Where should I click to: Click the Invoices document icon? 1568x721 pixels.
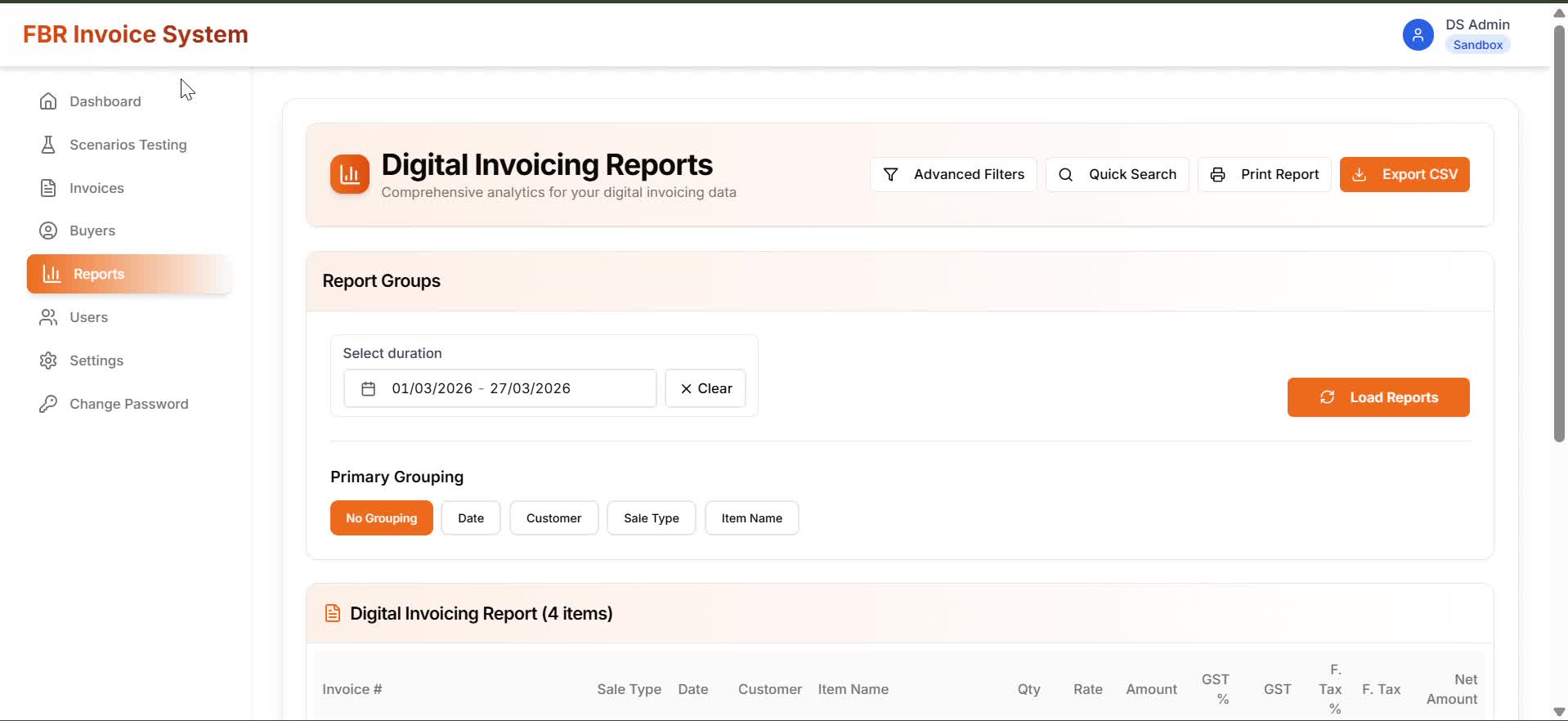coord(48,188)
